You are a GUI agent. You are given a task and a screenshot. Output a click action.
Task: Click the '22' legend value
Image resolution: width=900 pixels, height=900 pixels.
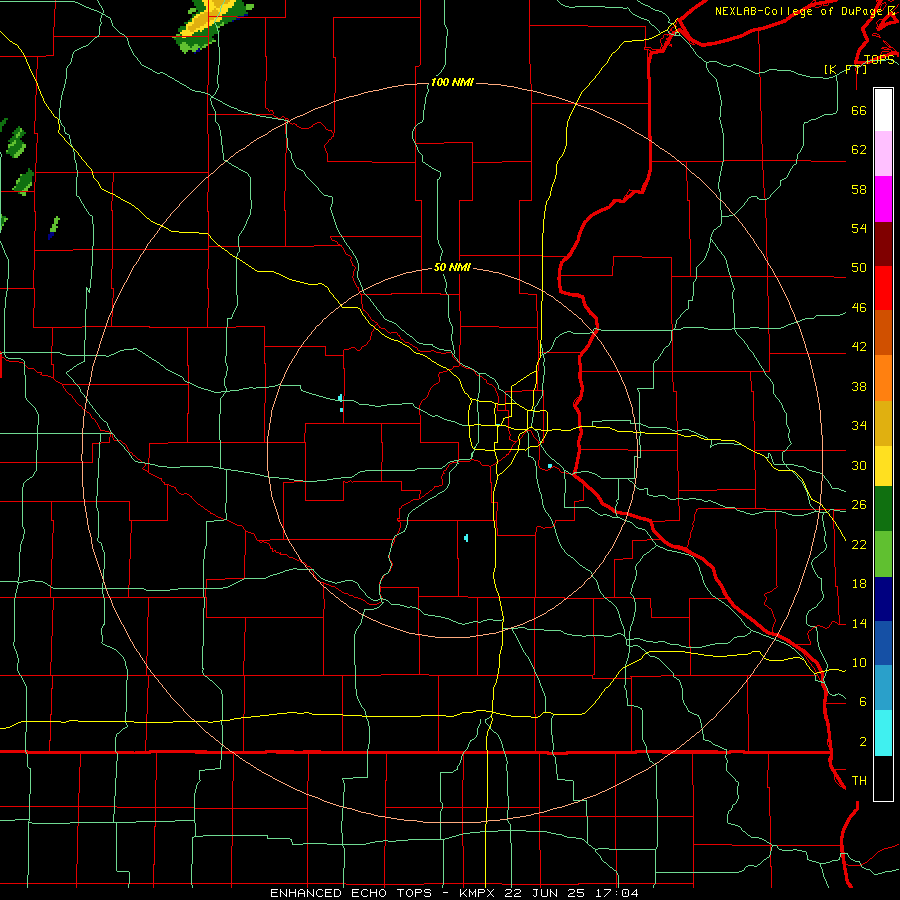(859, 545)
